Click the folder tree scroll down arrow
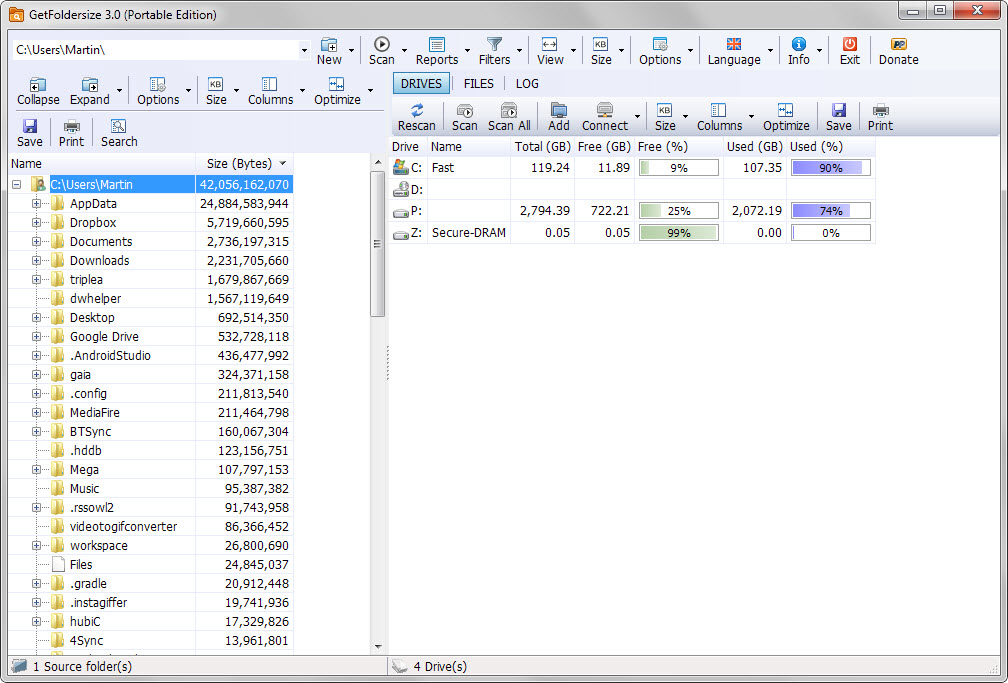Viewport: 1008px width, 683px height. pos(378,647)
